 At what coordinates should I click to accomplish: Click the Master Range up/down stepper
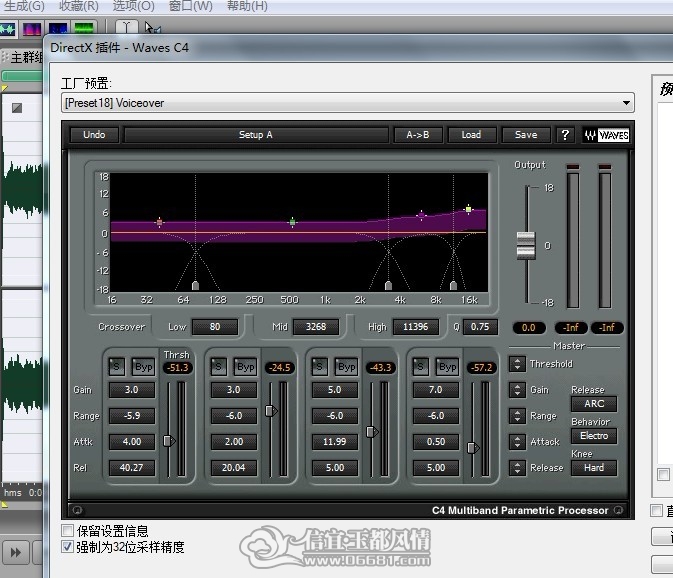pos(517,416)
